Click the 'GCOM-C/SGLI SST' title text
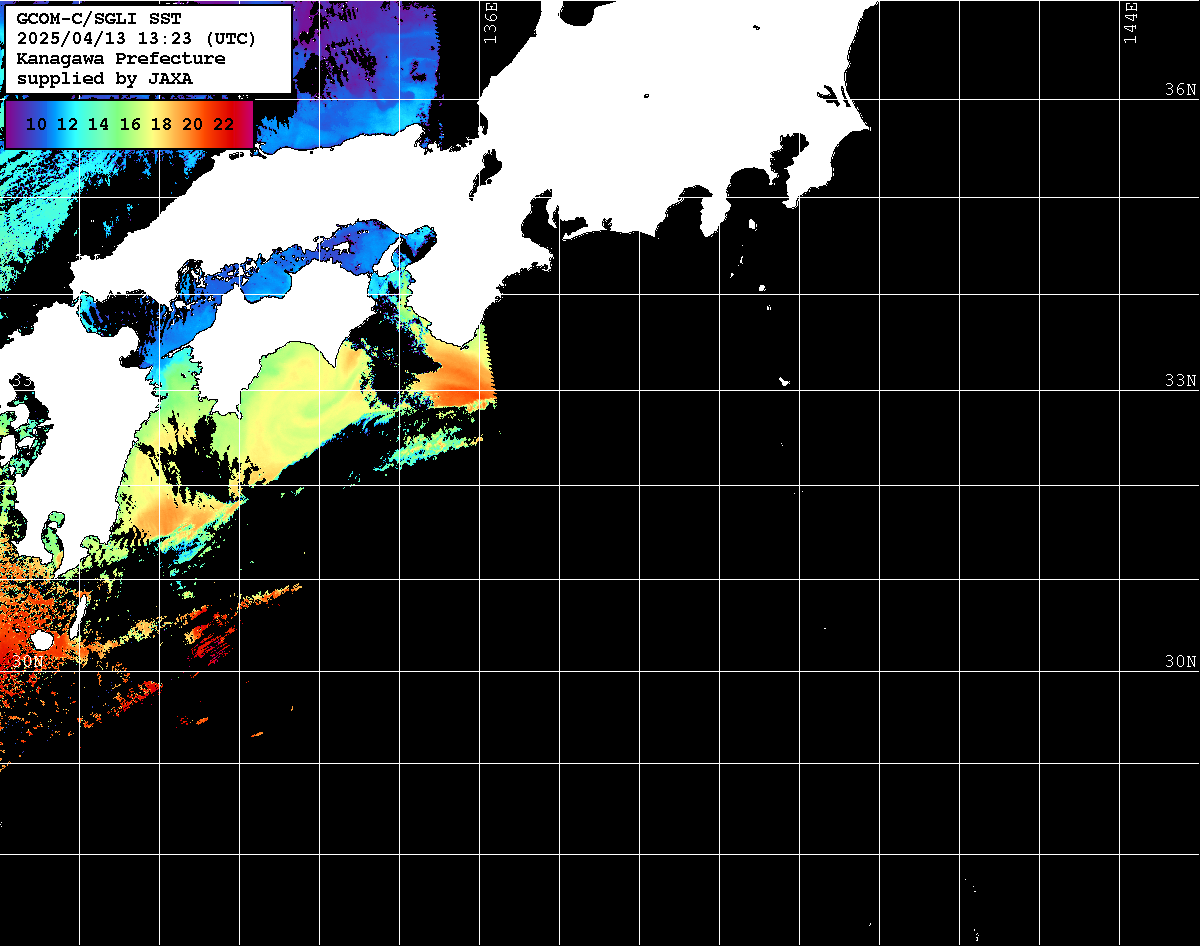1200x946 pixels. tap(99, 19)
